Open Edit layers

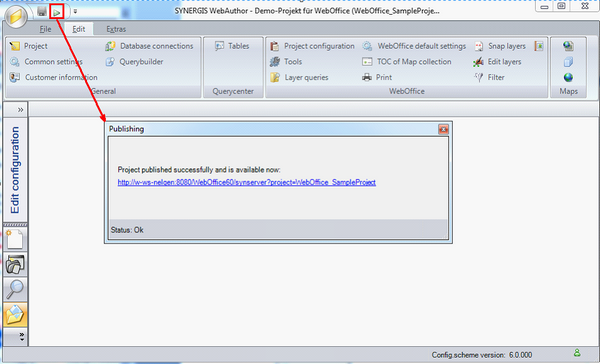point(497,62)
